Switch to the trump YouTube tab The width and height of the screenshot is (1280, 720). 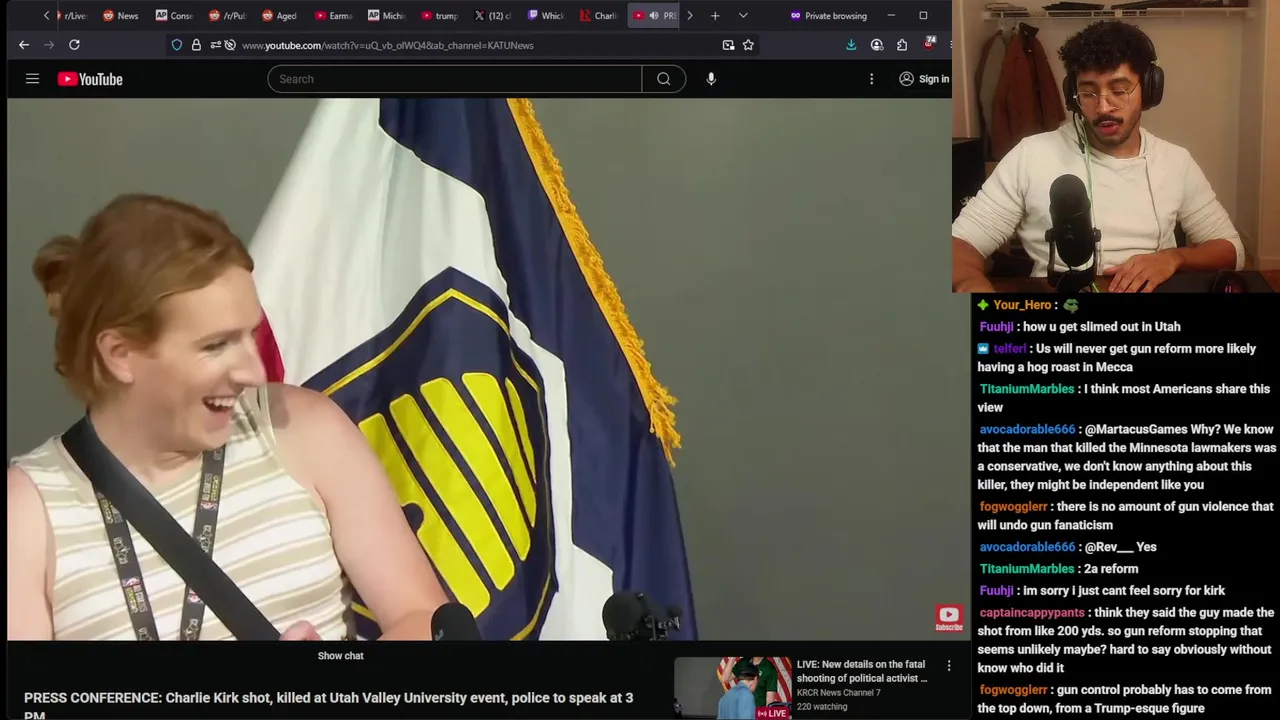(x=439, y=16)
